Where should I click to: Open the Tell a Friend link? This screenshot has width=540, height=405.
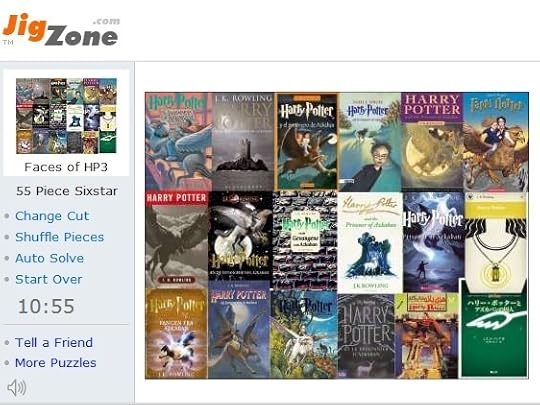(54, 343)
